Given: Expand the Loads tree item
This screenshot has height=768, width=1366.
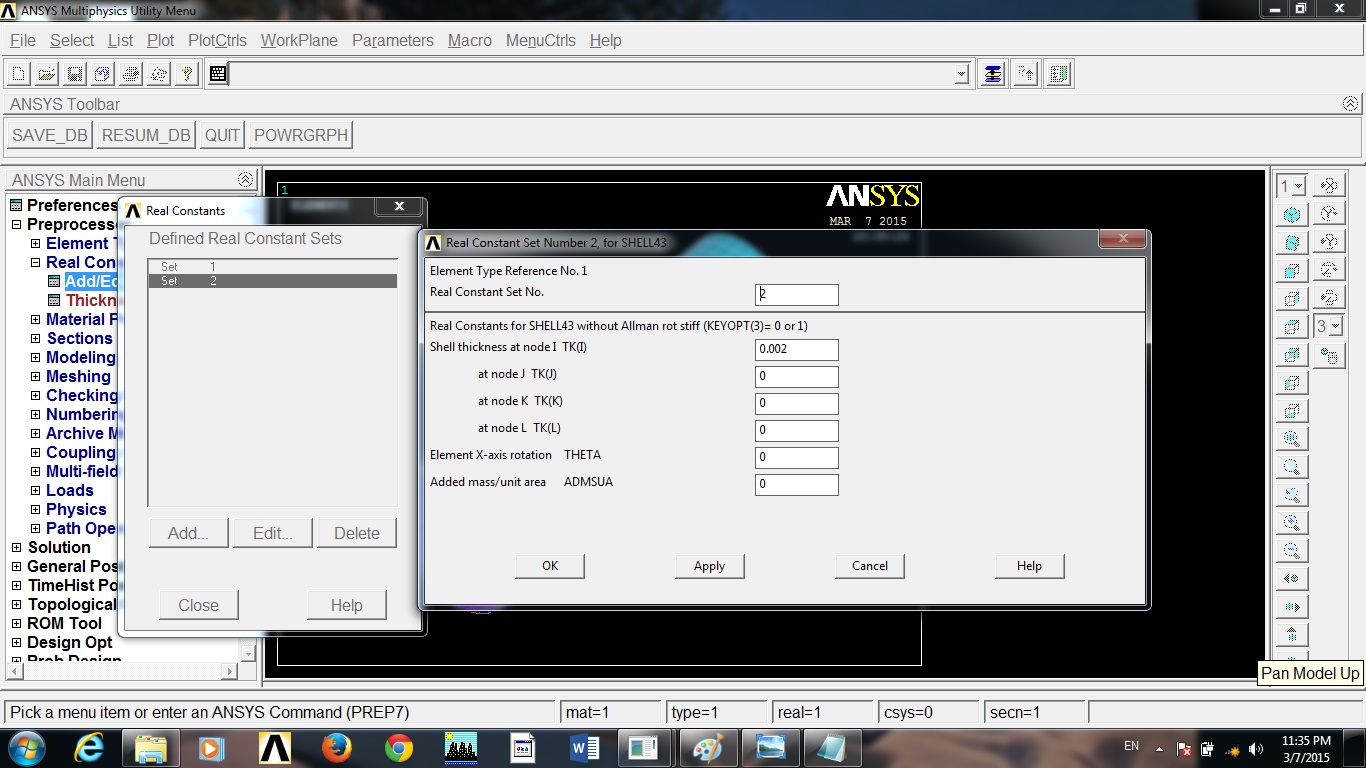Looking at the screenshot, I should tap(36, 491).
